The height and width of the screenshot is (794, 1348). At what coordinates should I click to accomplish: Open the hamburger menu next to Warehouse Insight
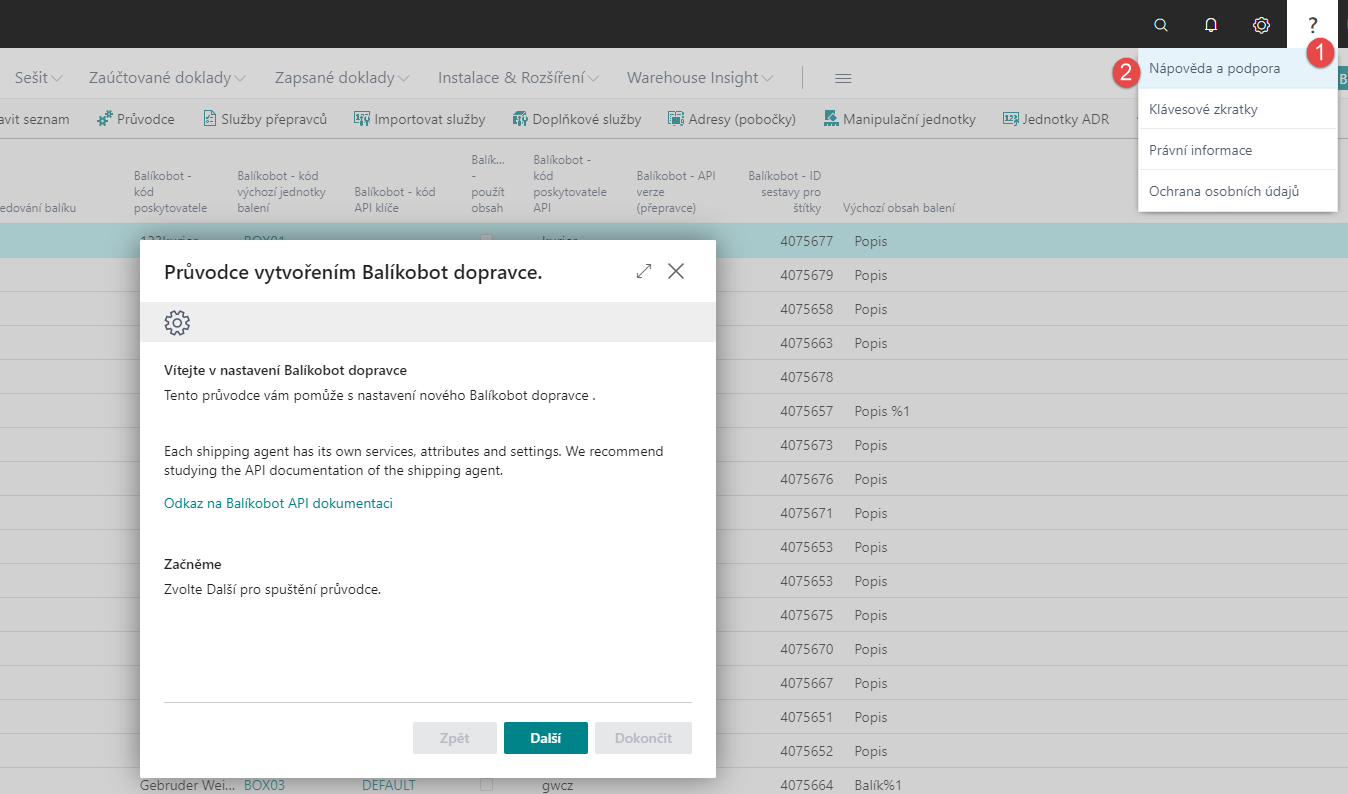click(843, 78)
